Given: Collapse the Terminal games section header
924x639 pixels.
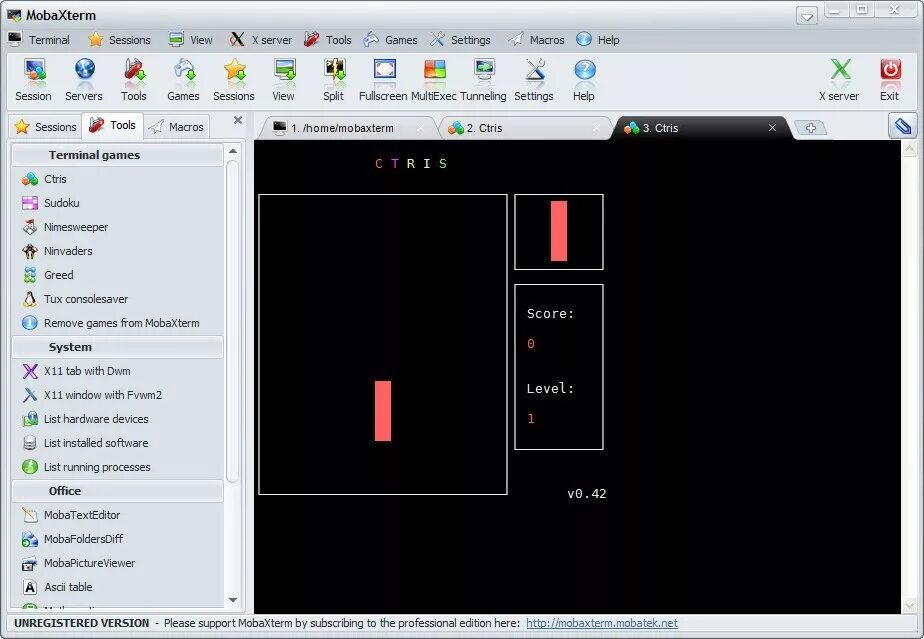Looking at the screenshot, I should [117, 155].
